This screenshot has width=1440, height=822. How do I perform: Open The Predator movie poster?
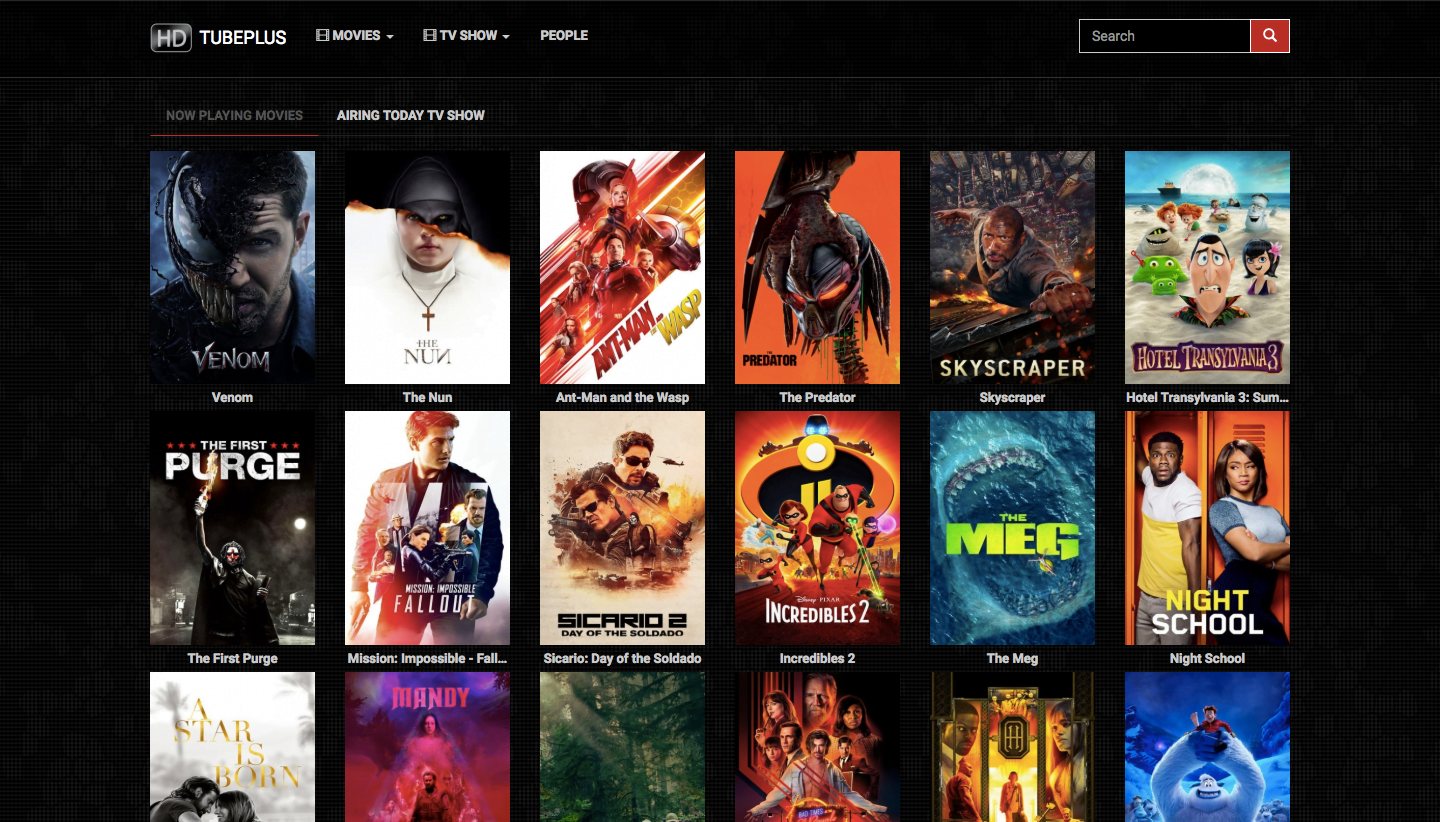coord(817,267)
